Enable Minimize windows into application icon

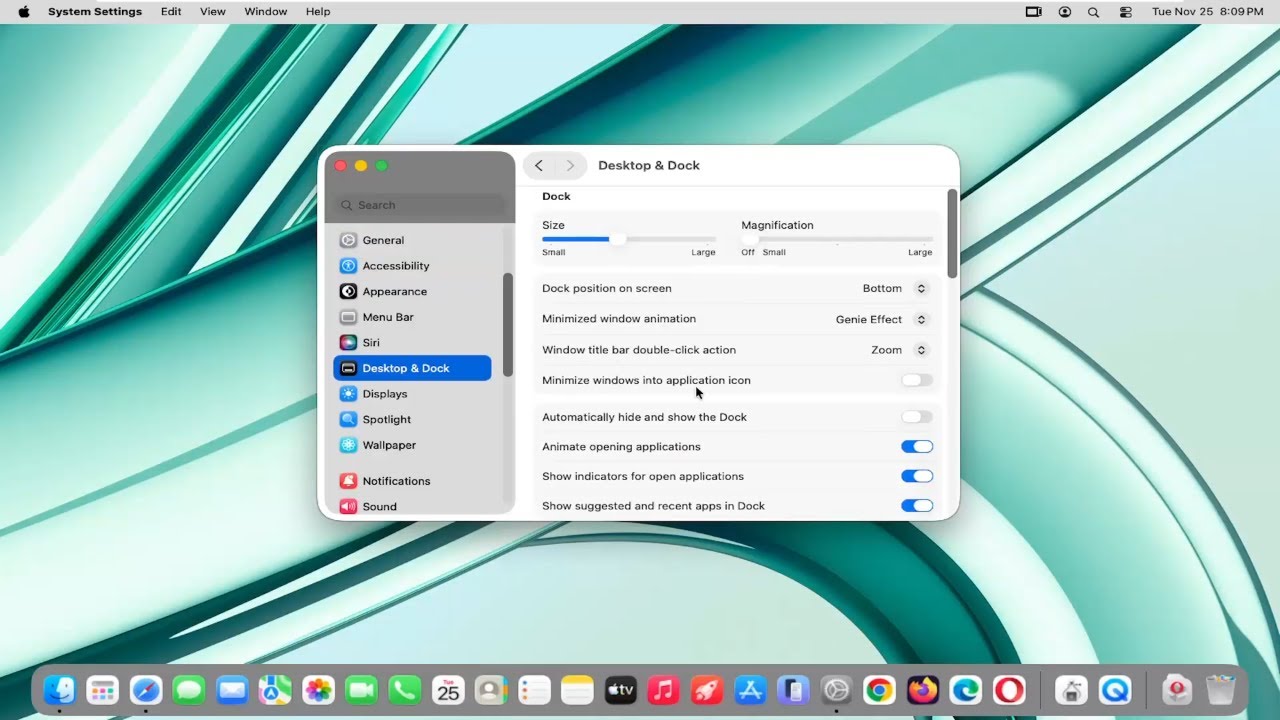[x=917, y=380]
